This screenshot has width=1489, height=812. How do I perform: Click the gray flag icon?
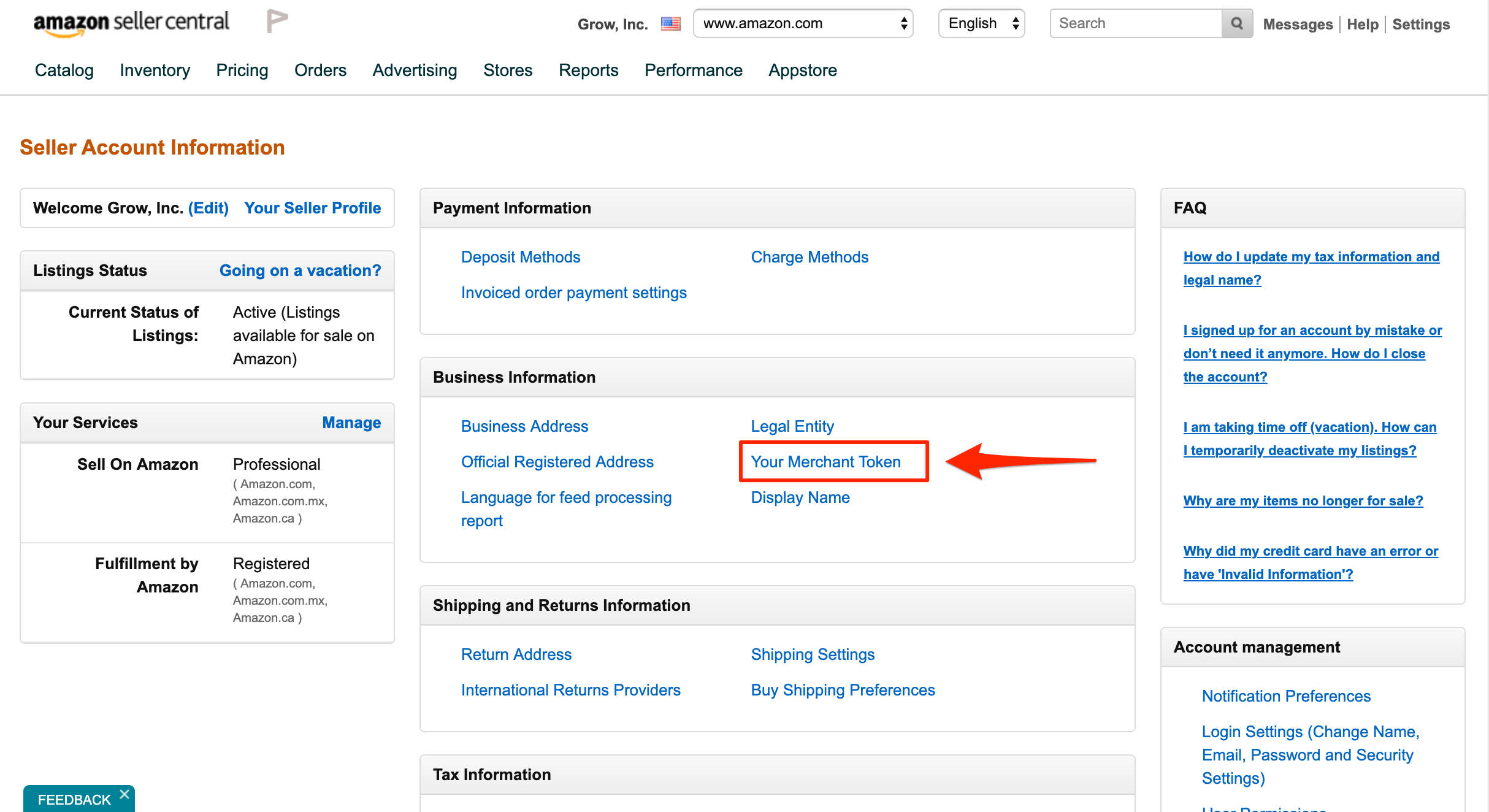(x=277, y=21)
